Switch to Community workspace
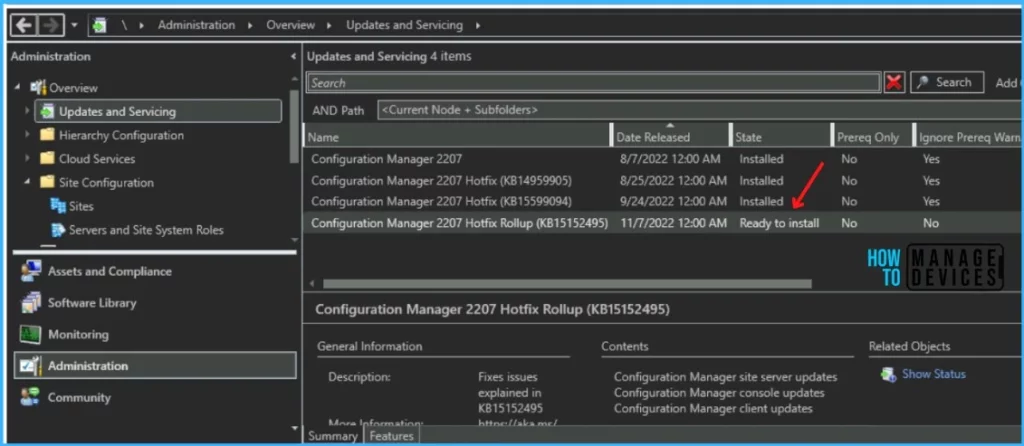This screenshot has width=1024, height=446. (79, 397)
